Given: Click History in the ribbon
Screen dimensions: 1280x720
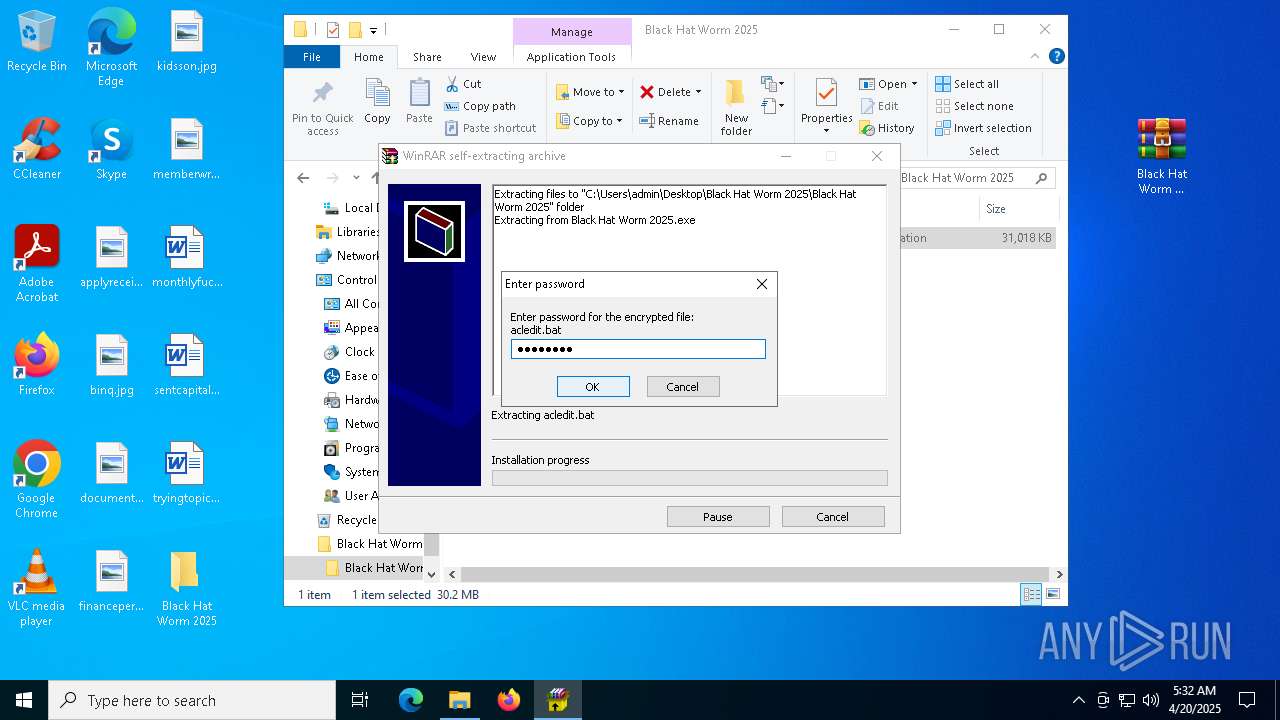Looking at the screenshot, I should tap(887, 128).
